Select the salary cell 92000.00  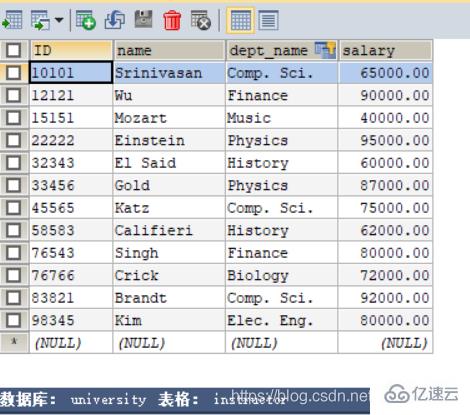(x=385, y=298)
